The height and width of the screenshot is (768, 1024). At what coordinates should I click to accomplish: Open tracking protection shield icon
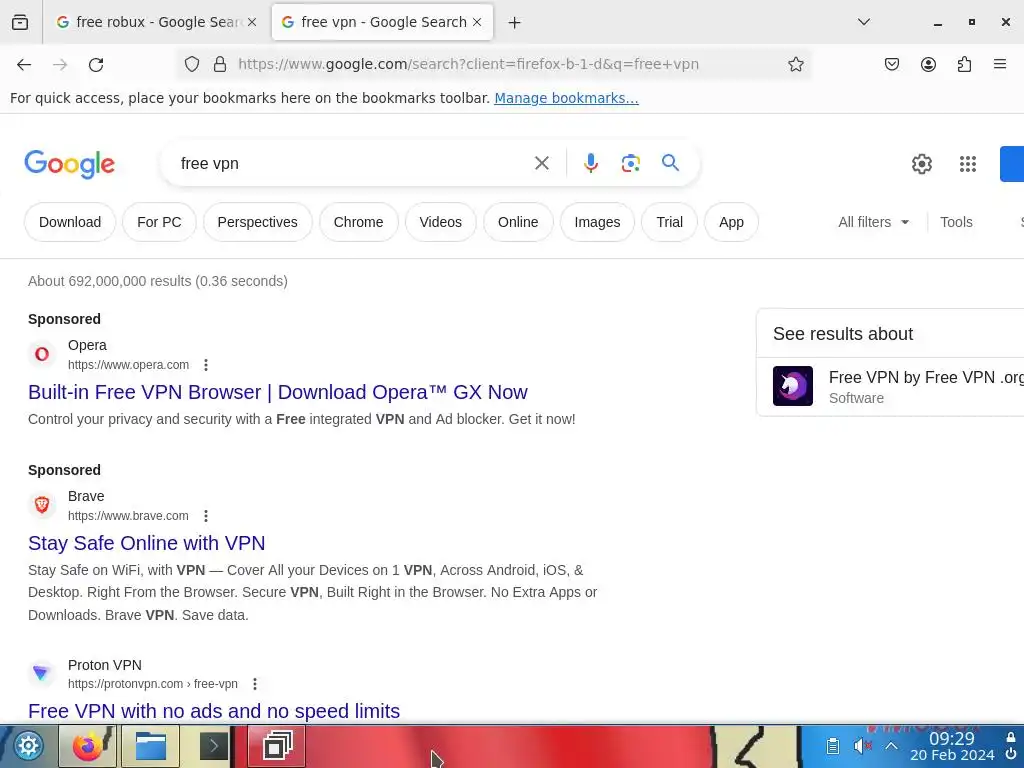[x=191, y=64]
